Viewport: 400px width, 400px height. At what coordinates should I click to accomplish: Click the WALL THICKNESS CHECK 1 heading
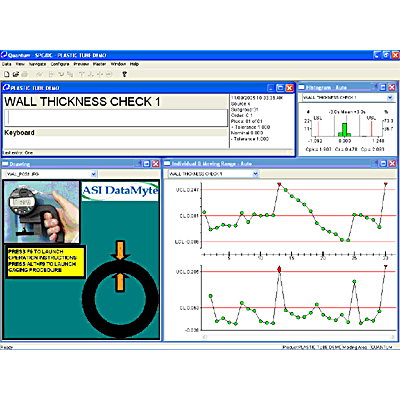(x=82, y=102)
